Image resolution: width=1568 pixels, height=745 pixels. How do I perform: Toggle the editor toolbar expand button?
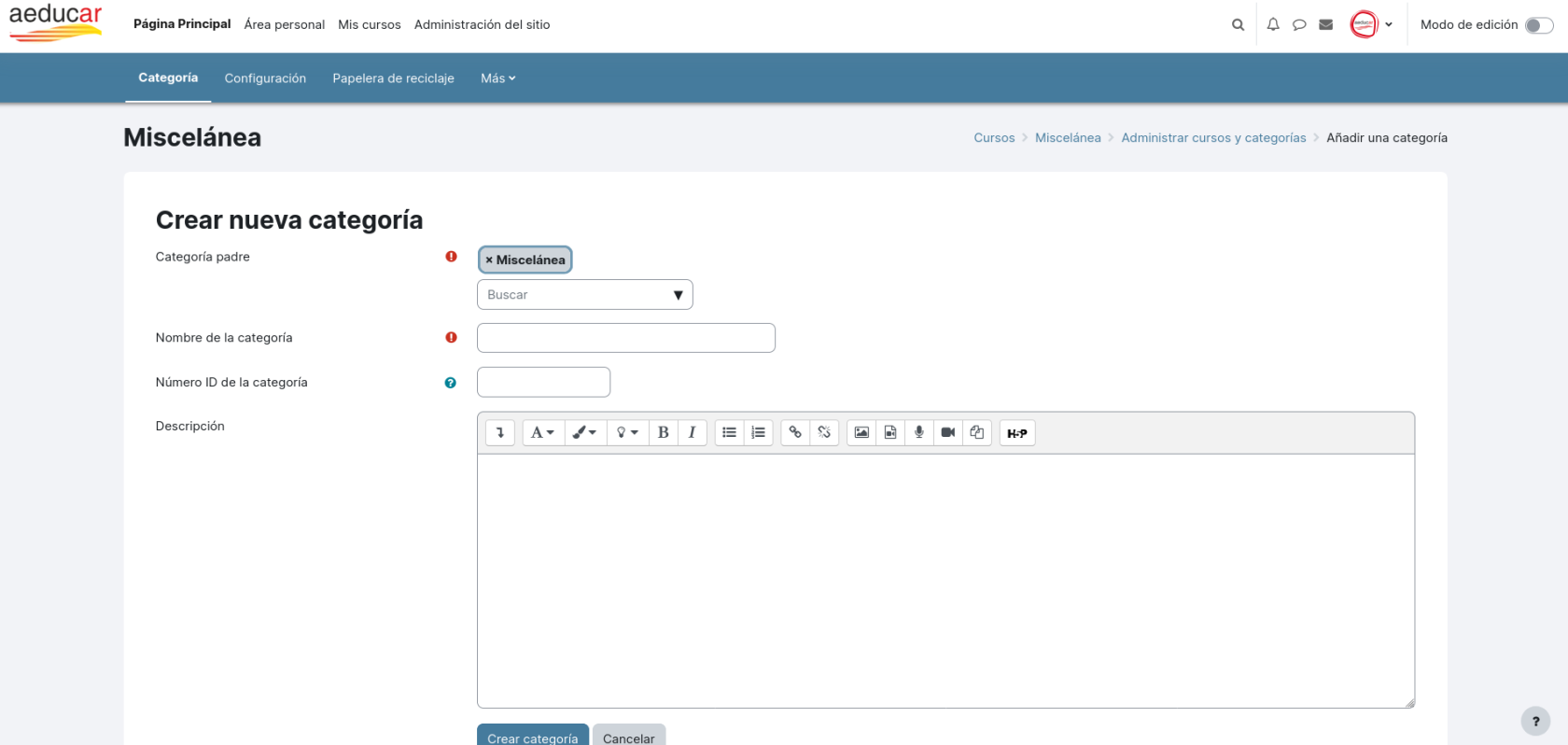[500, 432]
